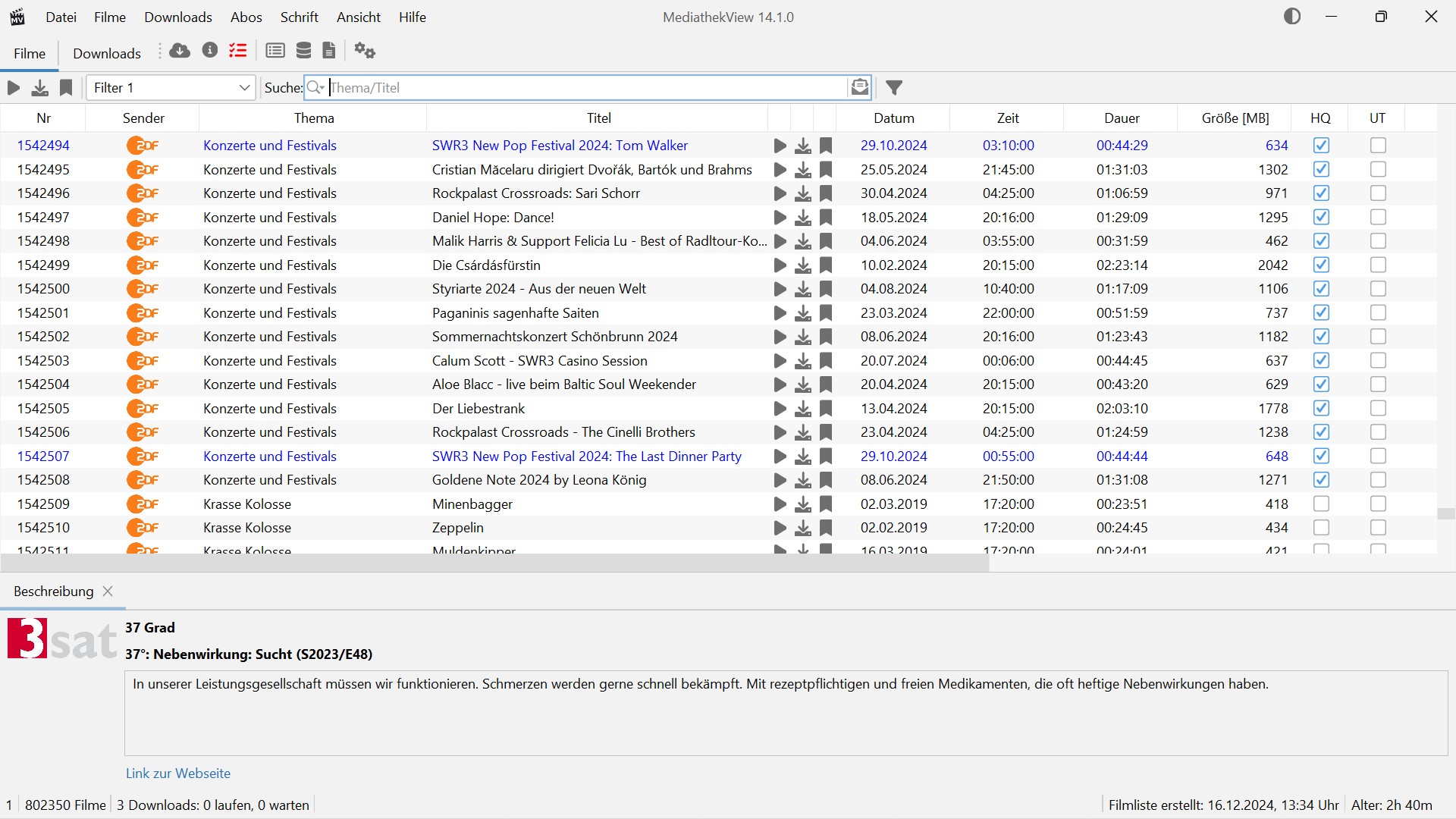Open the Downloads menu in menu bar

178,17
